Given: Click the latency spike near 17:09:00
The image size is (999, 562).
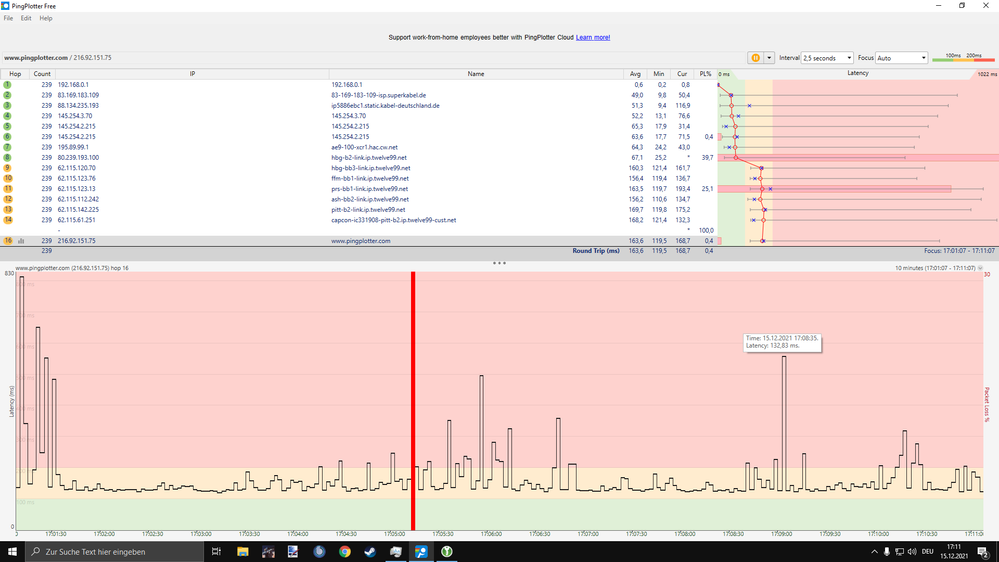Looking at the screenshot, I should click(784, 421).
